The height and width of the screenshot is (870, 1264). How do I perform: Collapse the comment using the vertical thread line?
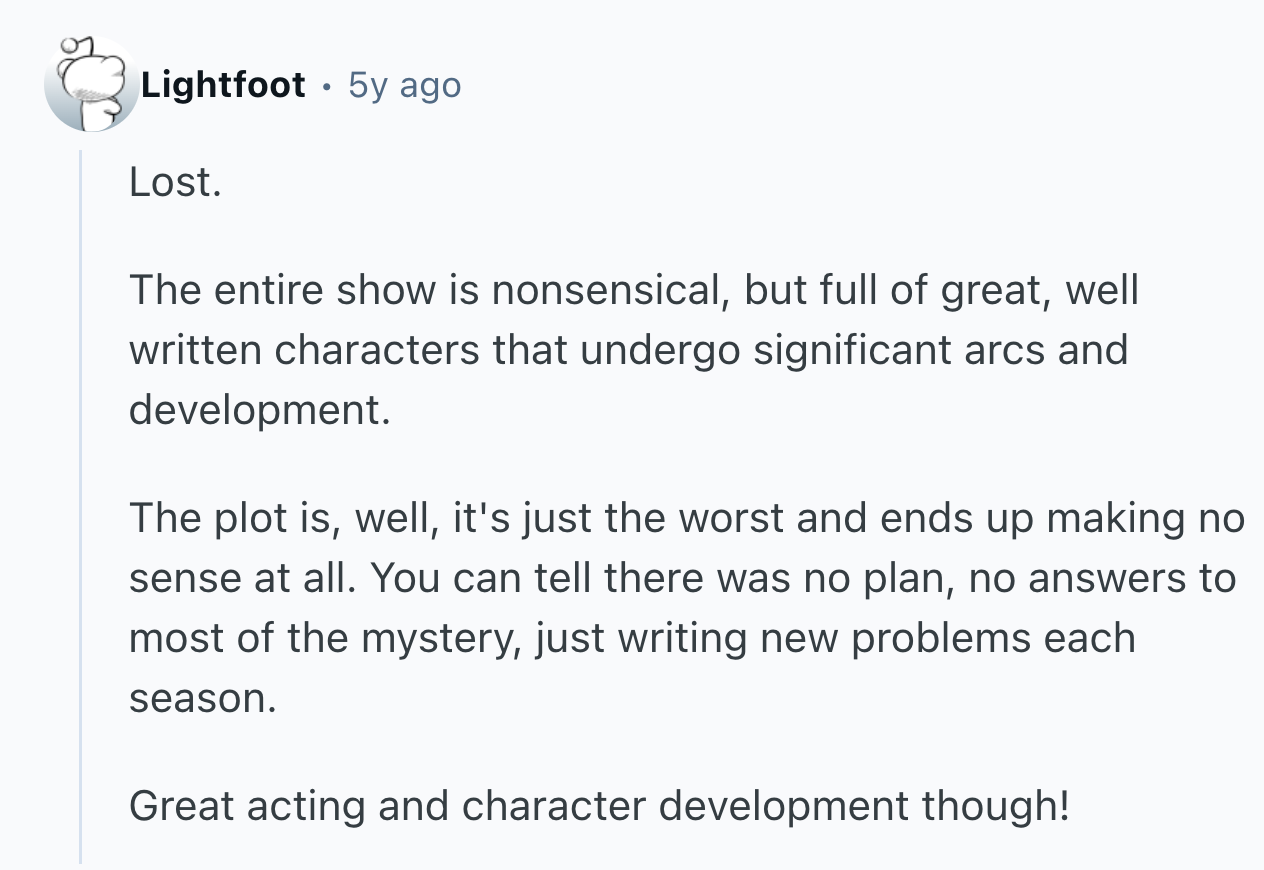click(81, 500)
